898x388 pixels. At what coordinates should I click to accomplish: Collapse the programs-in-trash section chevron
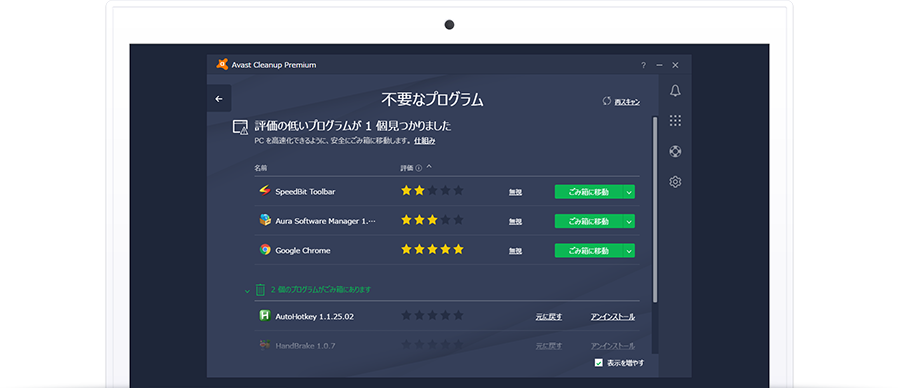(x=247, y=291)
